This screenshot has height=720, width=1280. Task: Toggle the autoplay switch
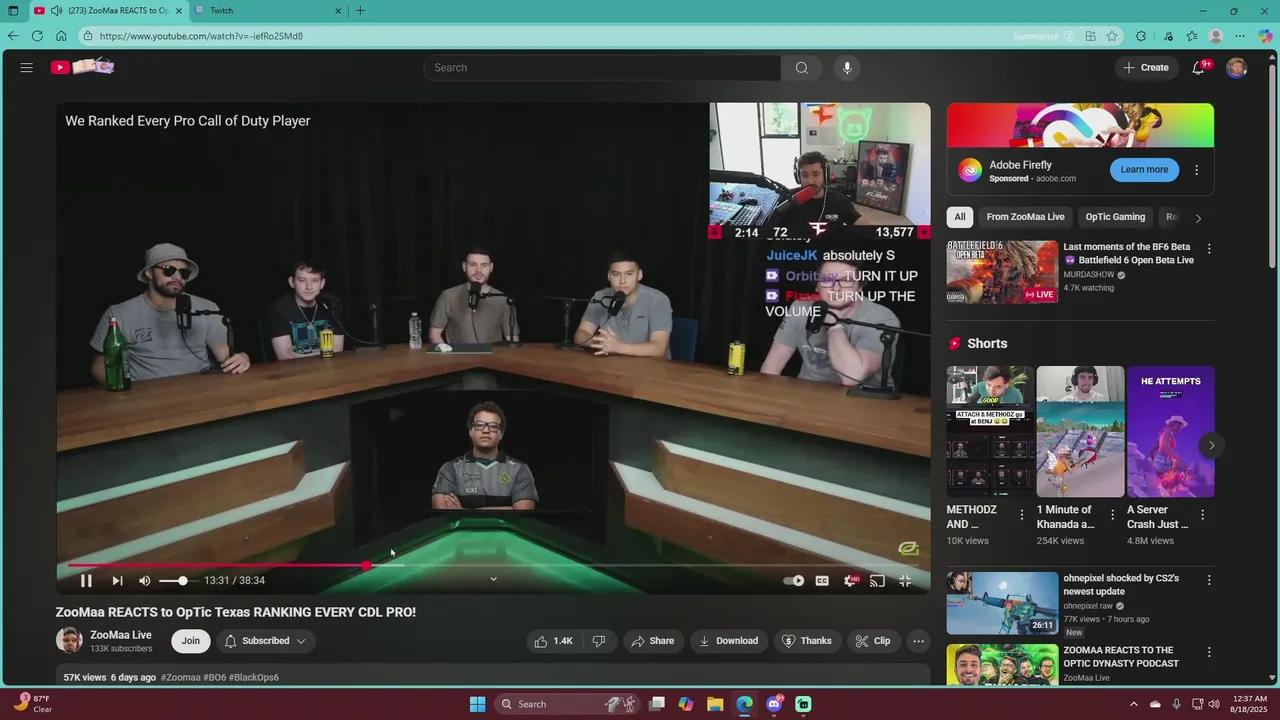[794, 581]
